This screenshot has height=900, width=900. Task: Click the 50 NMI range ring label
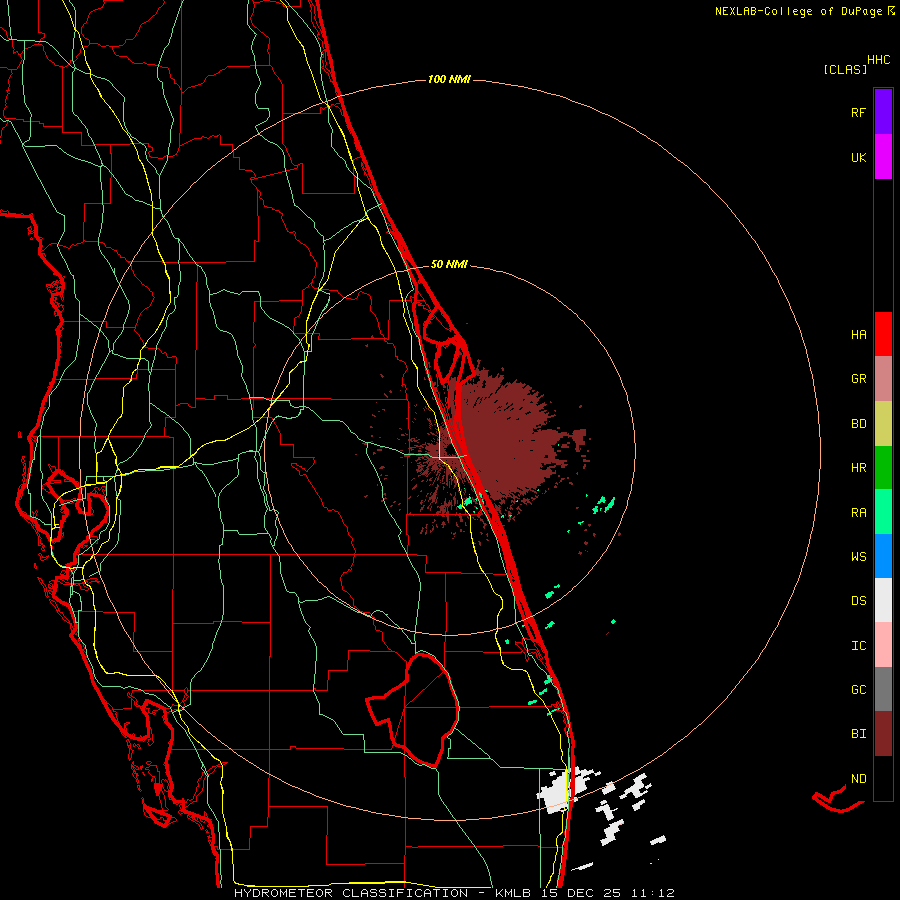tap(449, 264)
